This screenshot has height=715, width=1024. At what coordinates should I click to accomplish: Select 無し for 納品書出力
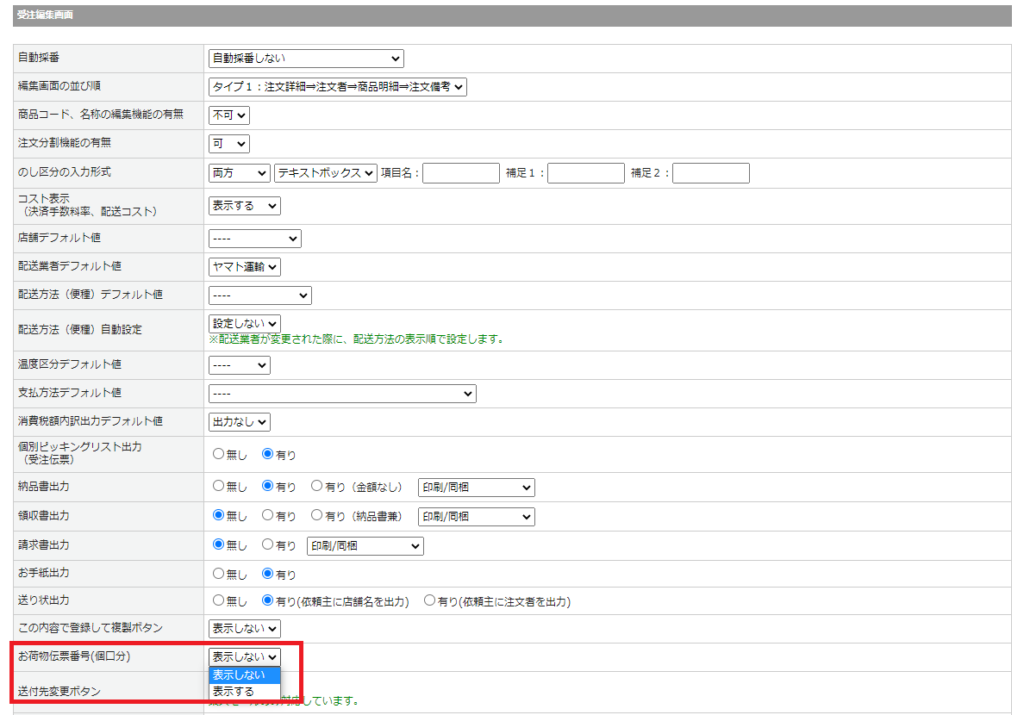(x=219, y=486)
